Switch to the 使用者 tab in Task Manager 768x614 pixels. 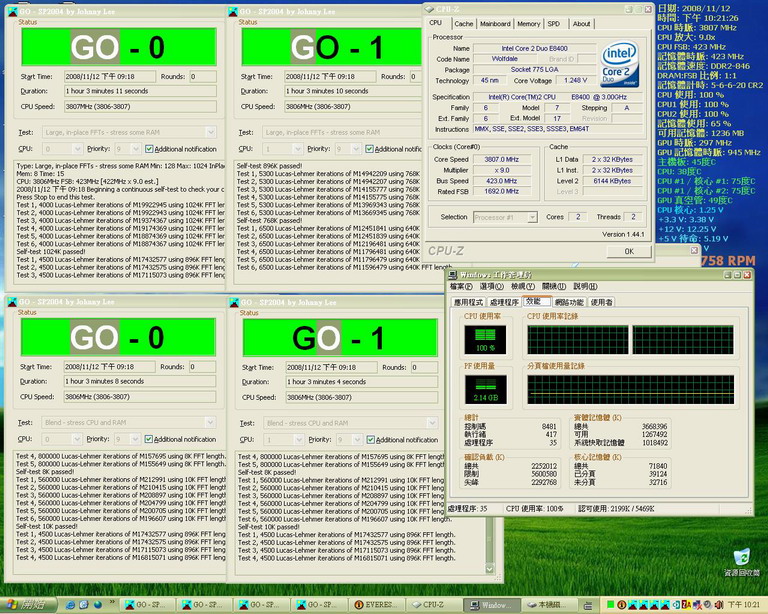(601, 302)
